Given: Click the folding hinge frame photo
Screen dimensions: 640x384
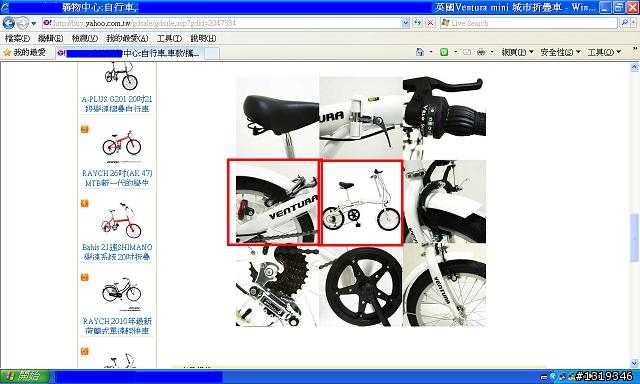Looking at the screenshot, I should point(361,118).
